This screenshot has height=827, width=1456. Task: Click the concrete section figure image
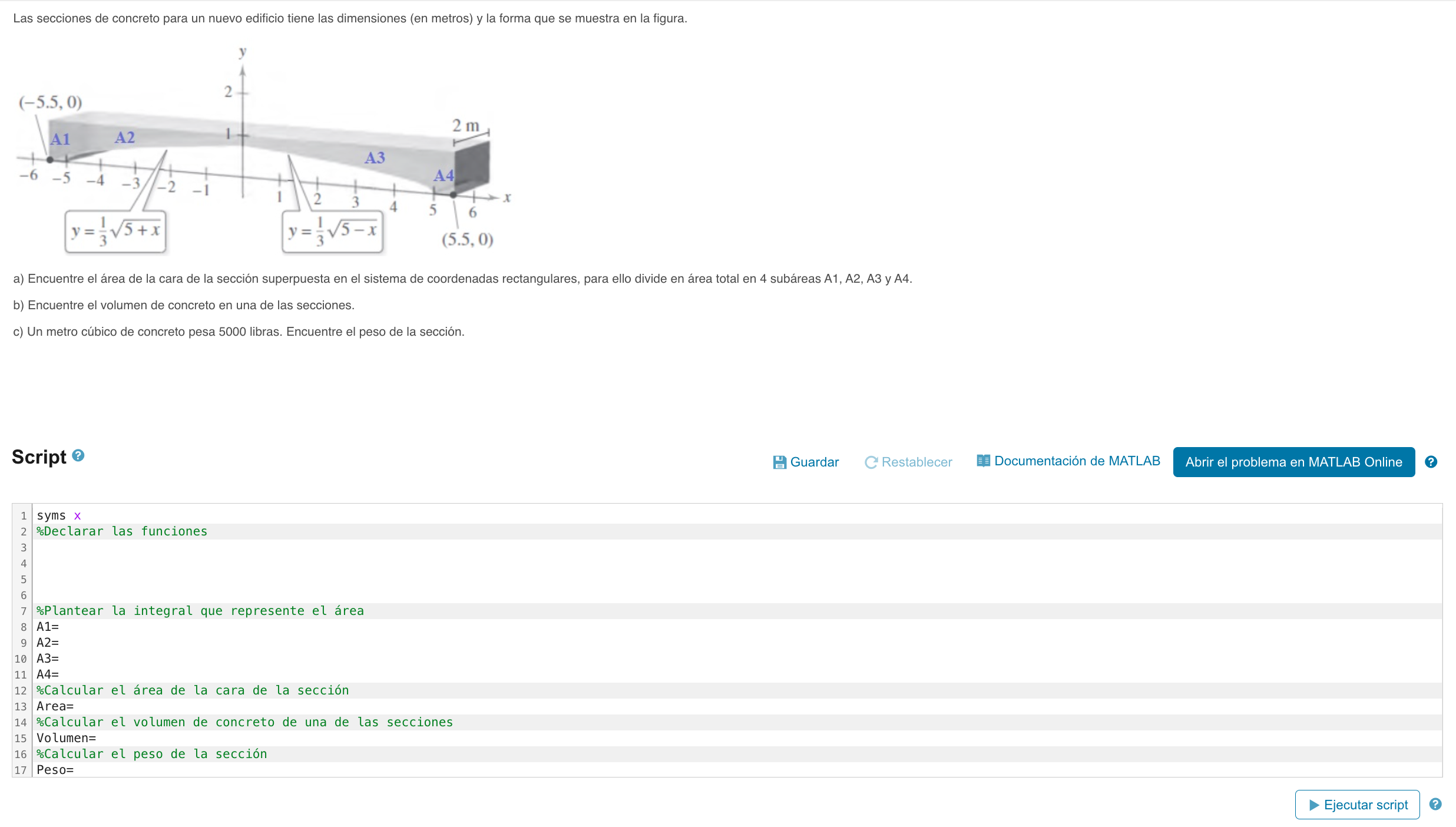263,150
